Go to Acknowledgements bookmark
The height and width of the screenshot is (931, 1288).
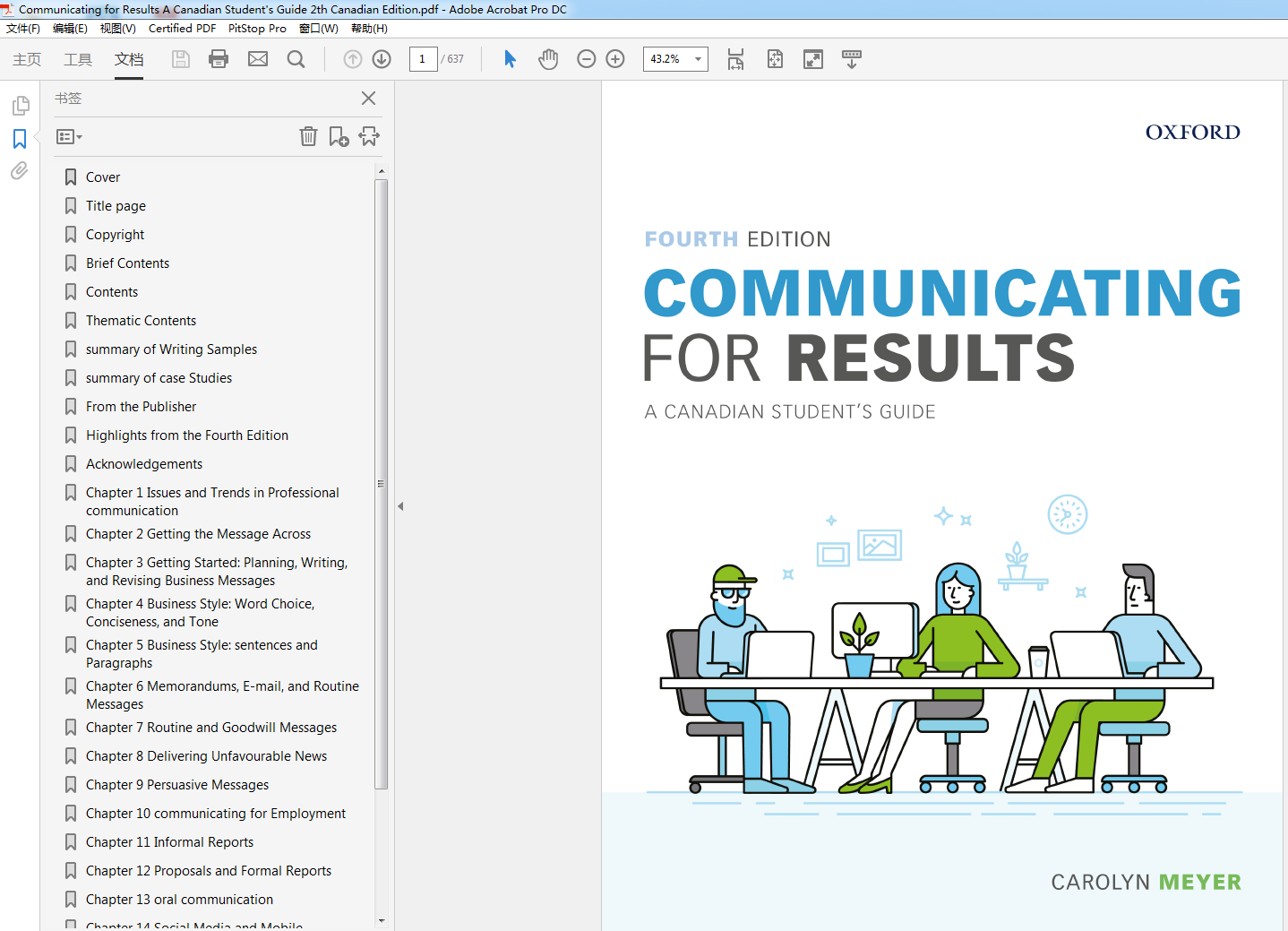(144, 464)
